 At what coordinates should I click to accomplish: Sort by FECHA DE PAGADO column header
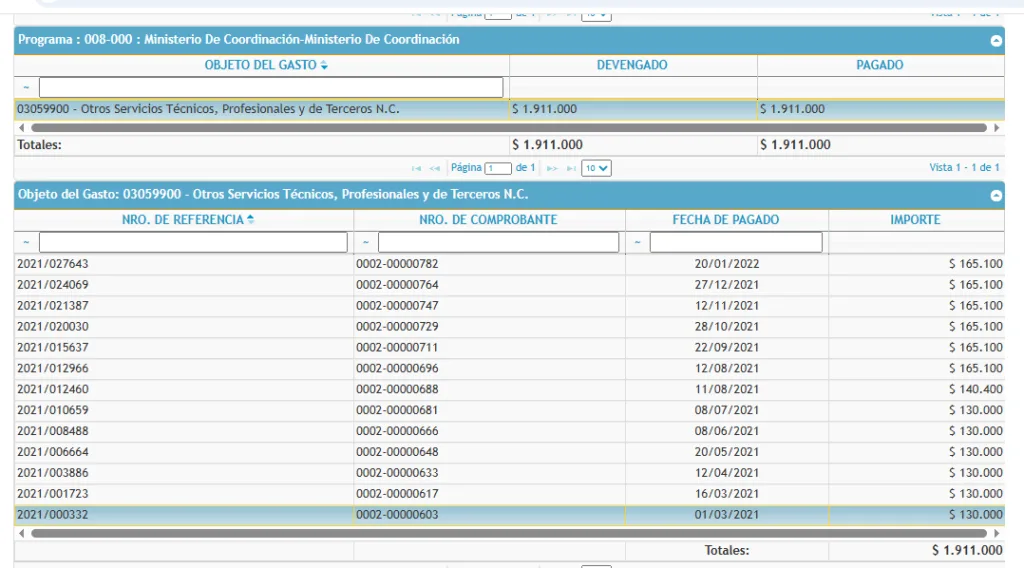coord(725,220)
